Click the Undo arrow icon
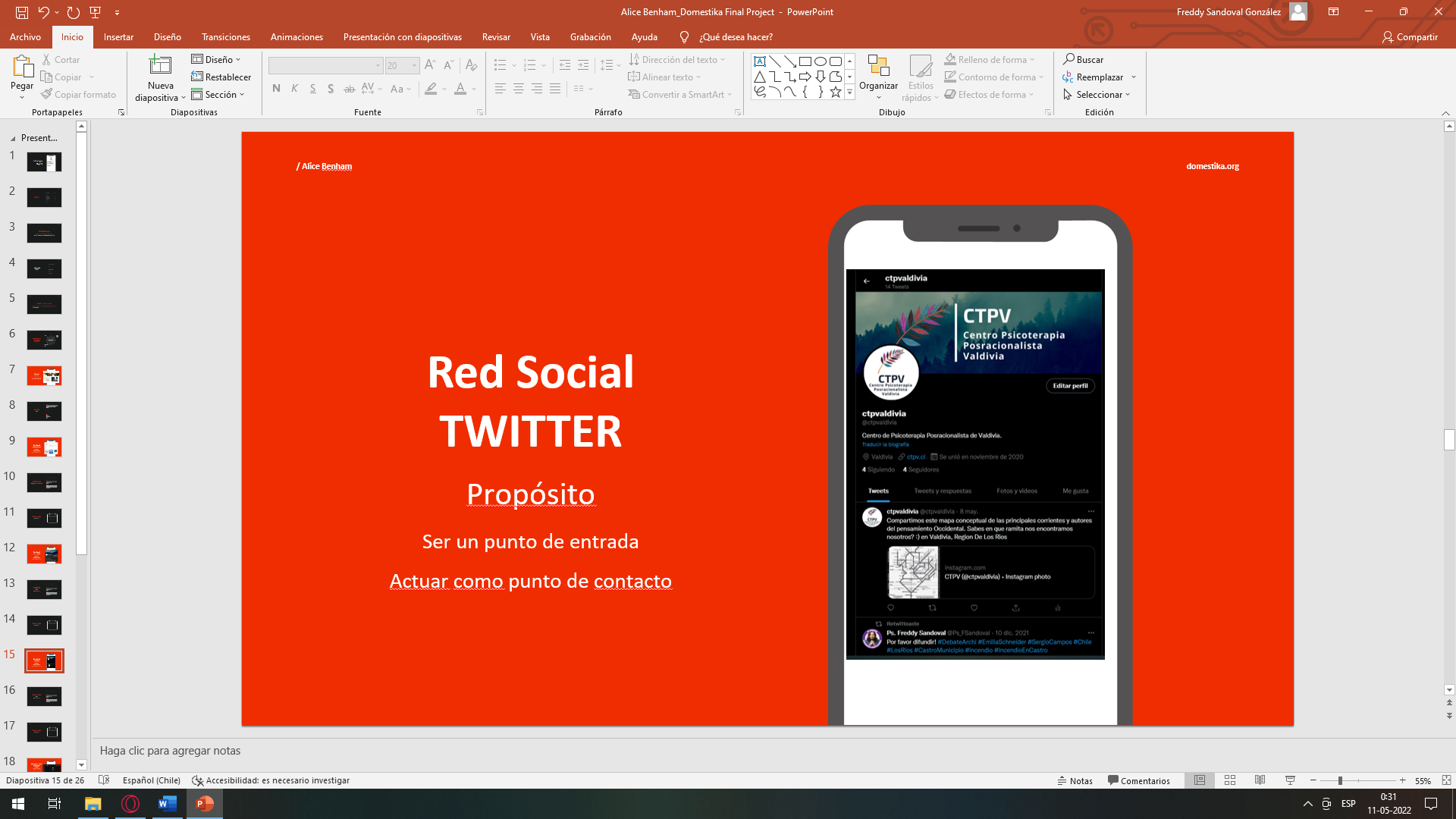This screenshot has height=819, width=1456. [44, 12]
